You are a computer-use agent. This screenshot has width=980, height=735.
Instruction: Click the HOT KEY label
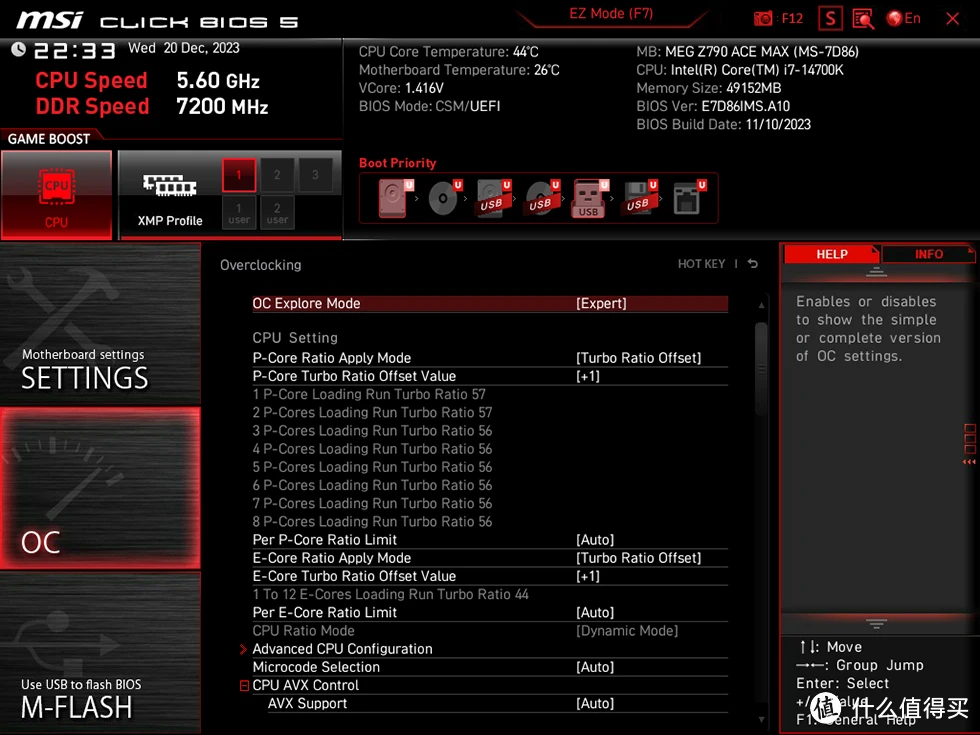701,264
